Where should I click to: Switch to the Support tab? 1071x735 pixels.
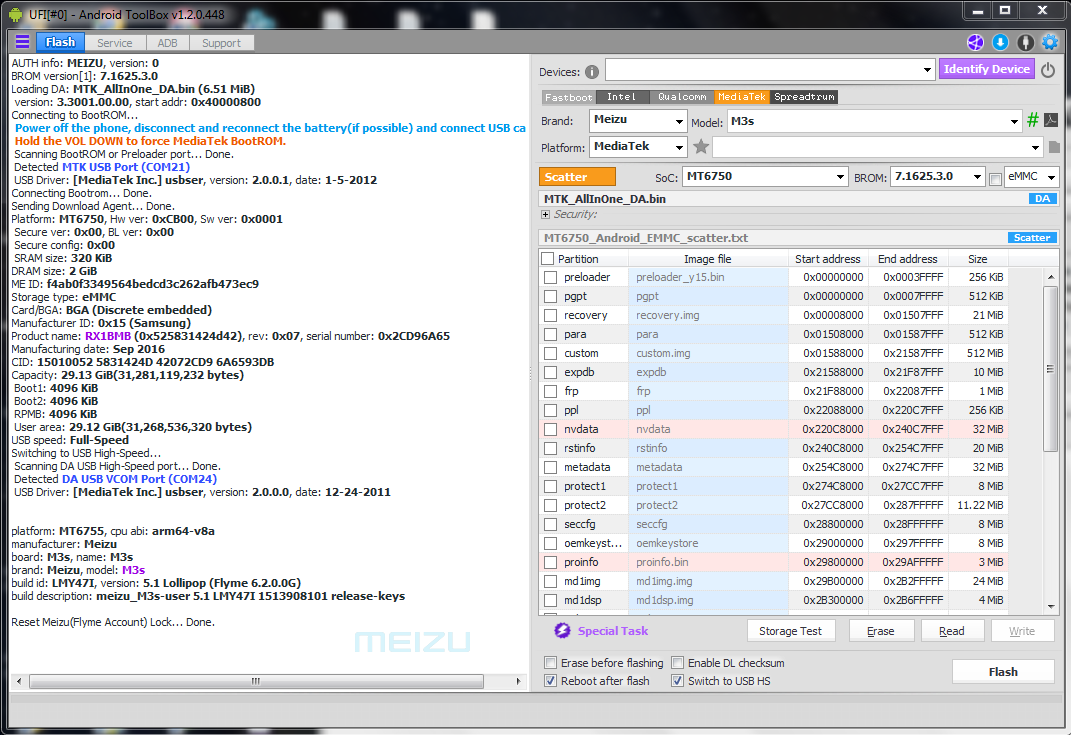pyautogui.click(x=221, y=43)
